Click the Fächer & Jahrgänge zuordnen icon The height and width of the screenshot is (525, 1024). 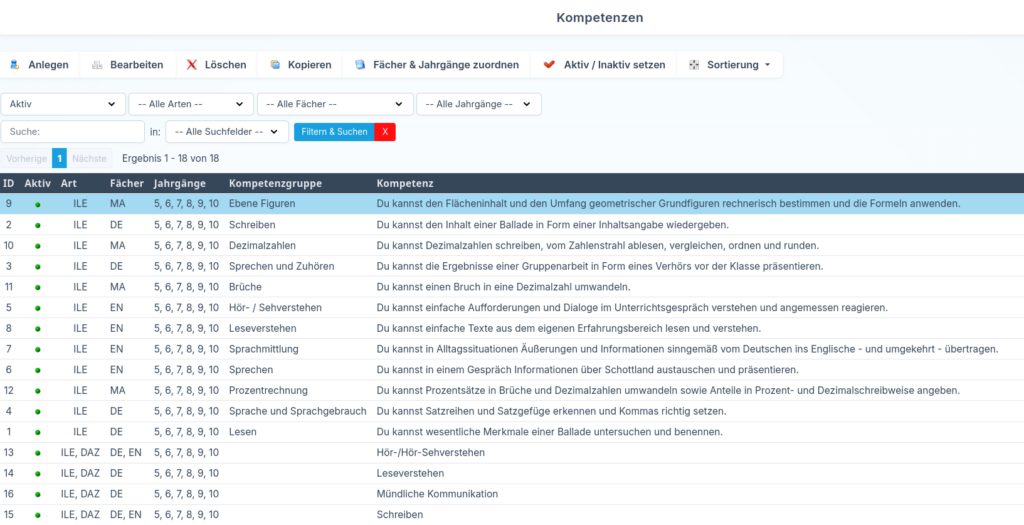360,65
